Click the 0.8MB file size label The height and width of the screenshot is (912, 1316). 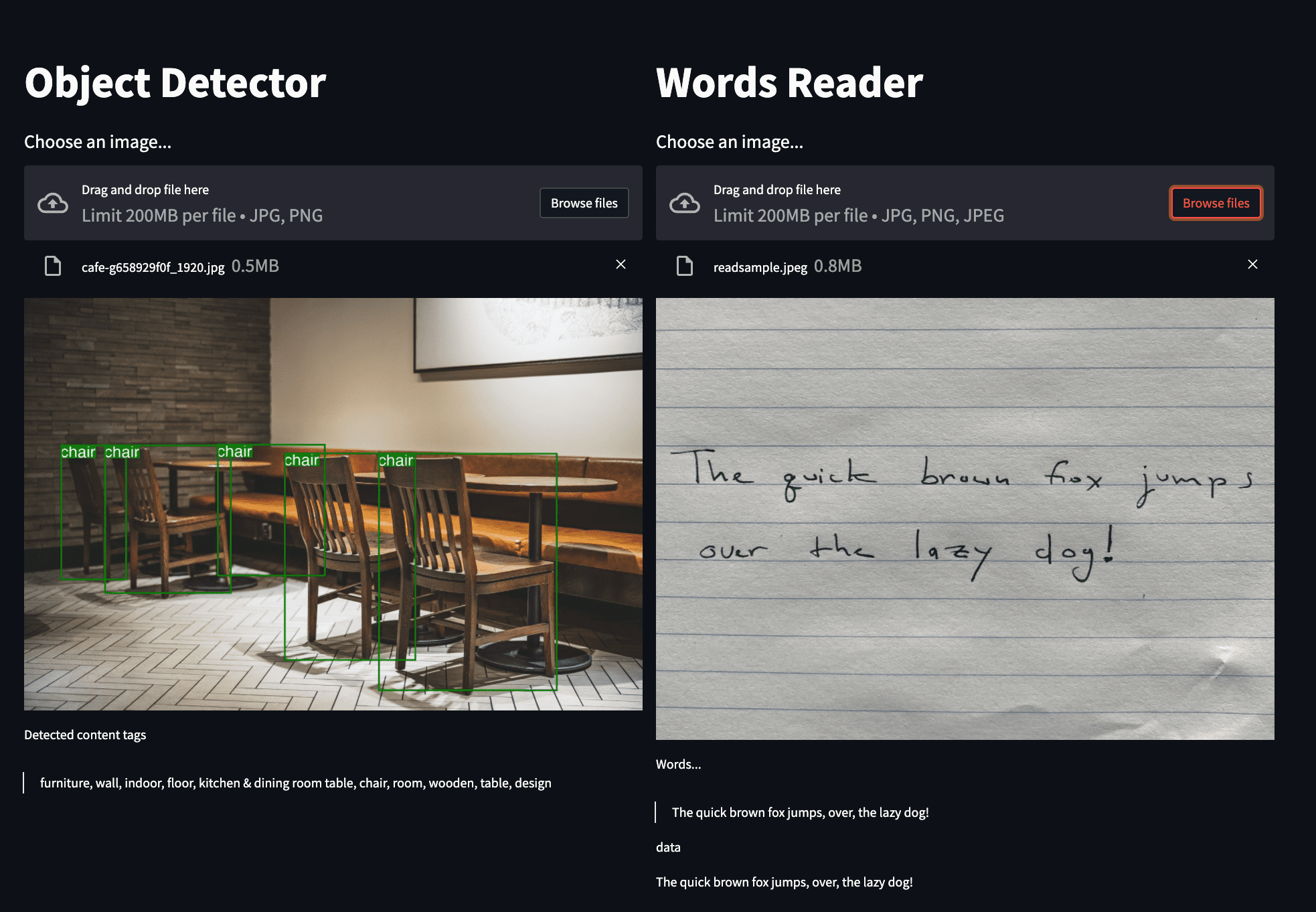(837, 266)
